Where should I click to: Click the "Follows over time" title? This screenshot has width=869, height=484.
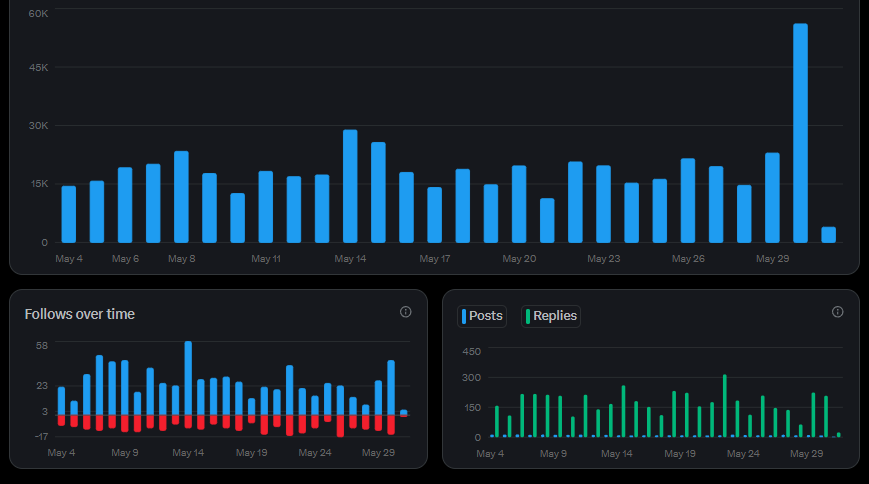pos(80,314)
